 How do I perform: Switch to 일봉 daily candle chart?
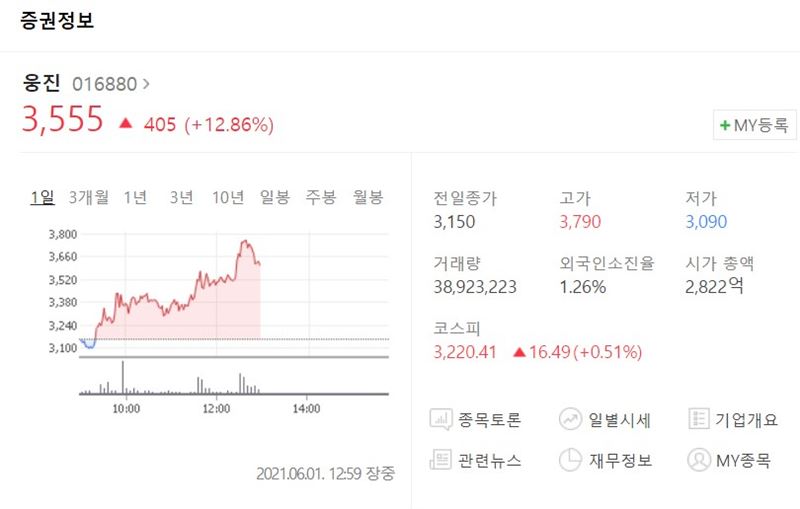pos(275,197)
